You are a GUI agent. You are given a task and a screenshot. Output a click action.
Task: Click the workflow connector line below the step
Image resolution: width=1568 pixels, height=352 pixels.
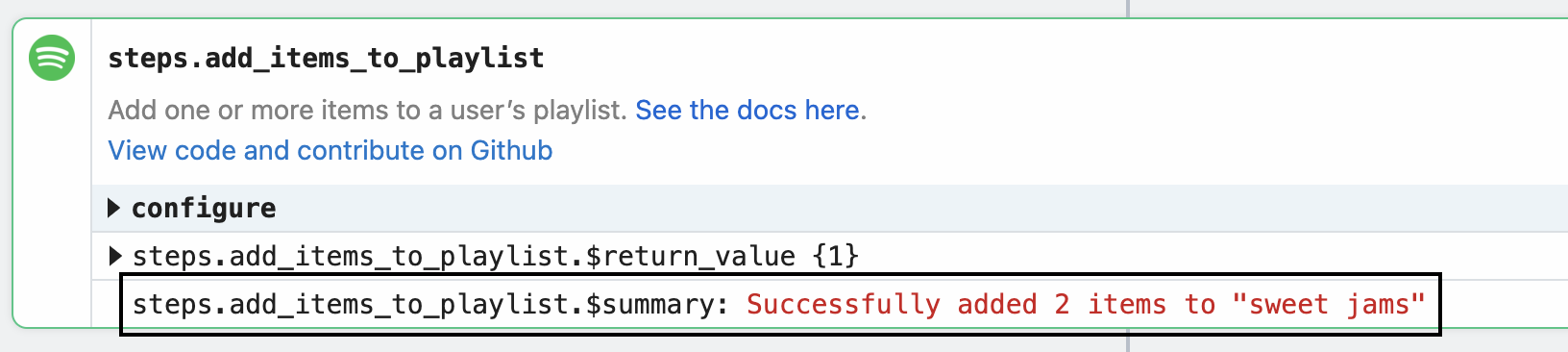click(x=1128, y=340)
